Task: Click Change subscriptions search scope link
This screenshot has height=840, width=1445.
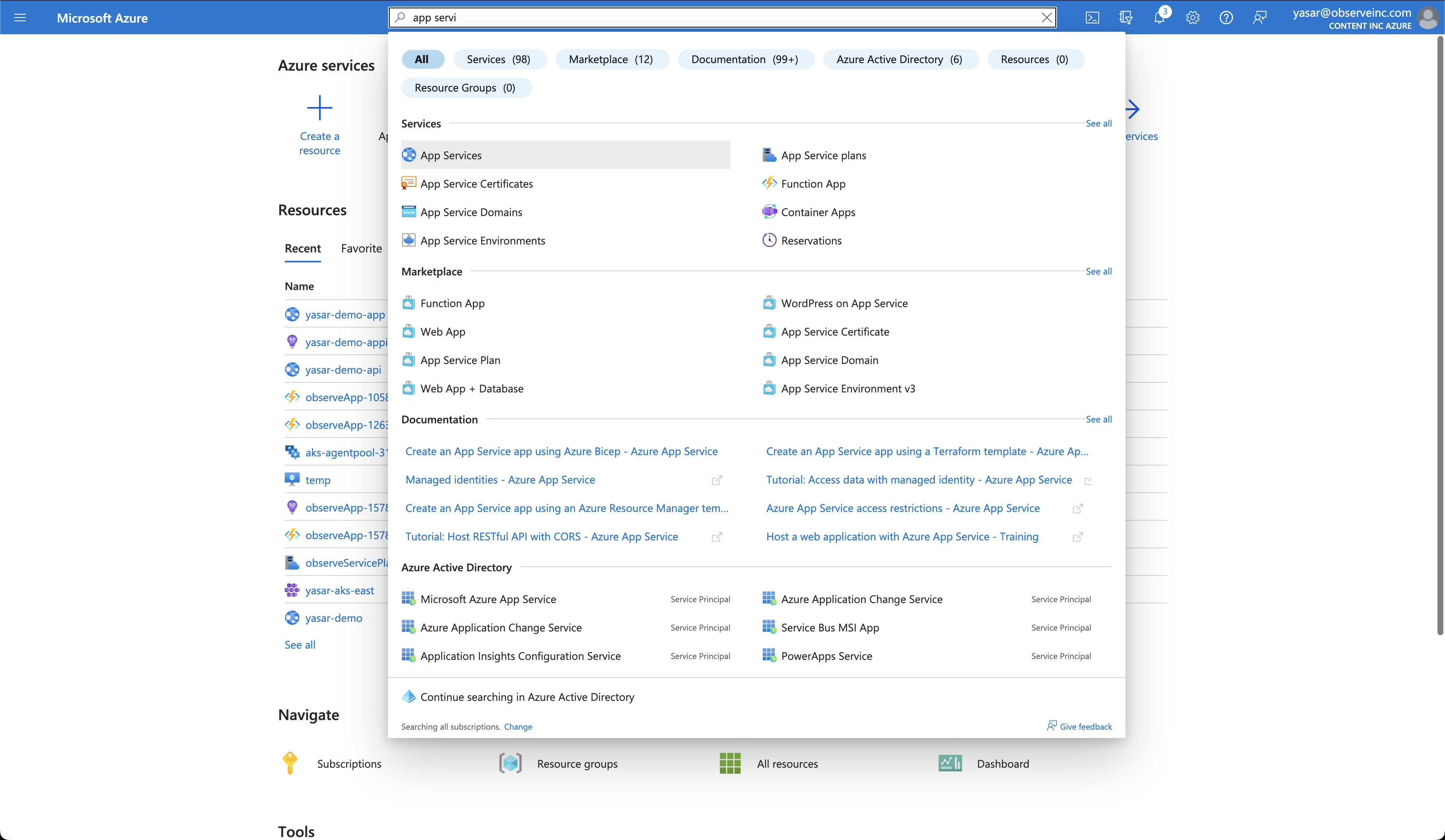Action: [x=518, y=727]
